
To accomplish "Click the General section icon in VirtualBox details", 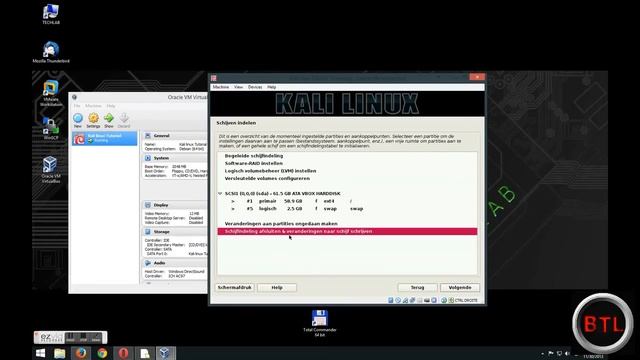I will [148, 136].
